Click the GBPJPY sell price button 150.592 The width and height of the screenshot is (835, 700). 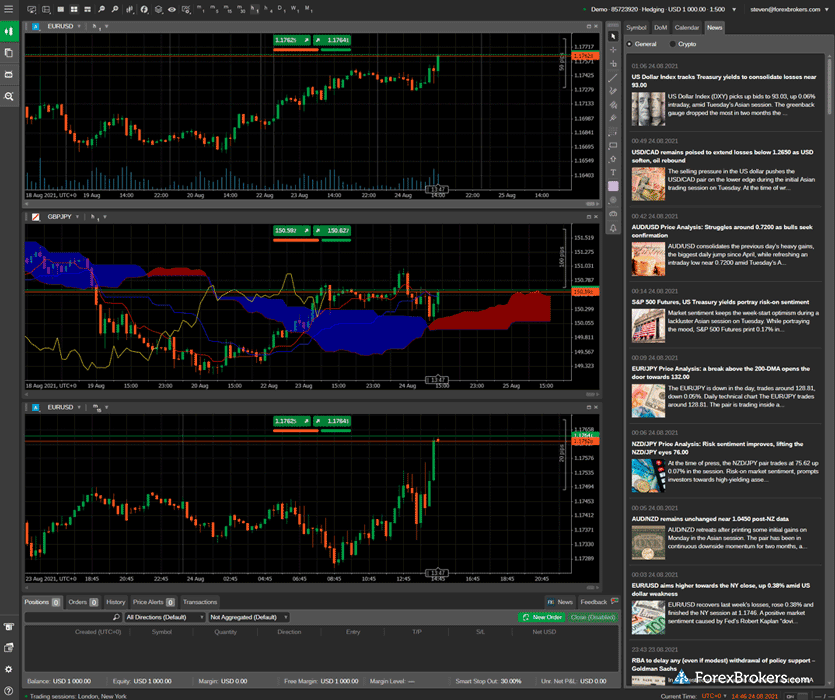pyautogui.click(x=292, y=231)
